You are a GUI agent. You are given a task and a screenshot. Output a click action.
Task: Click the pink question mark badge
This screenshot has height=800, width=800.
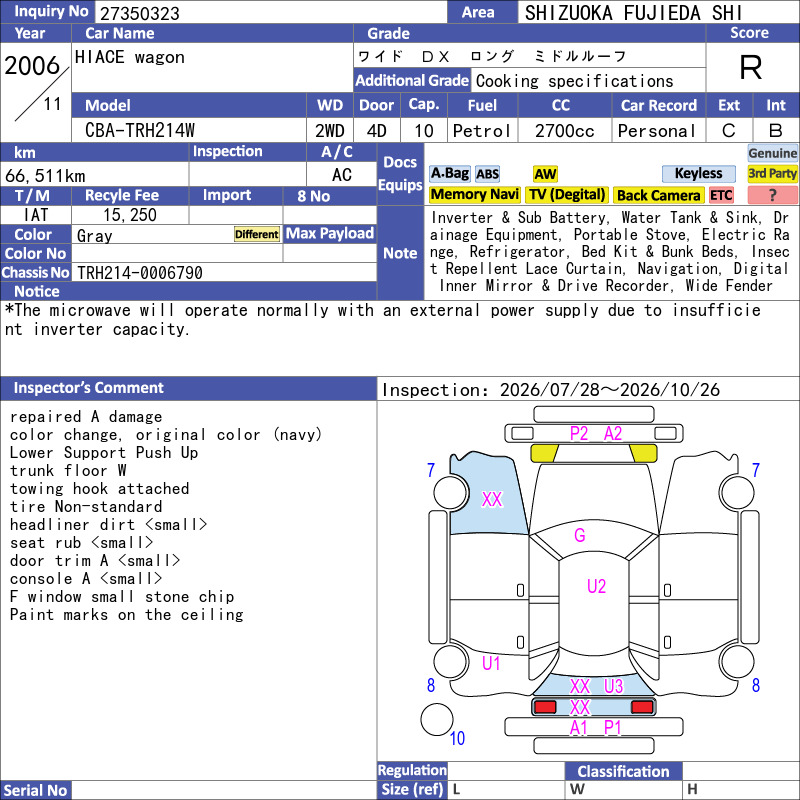(x=772, y=195)
